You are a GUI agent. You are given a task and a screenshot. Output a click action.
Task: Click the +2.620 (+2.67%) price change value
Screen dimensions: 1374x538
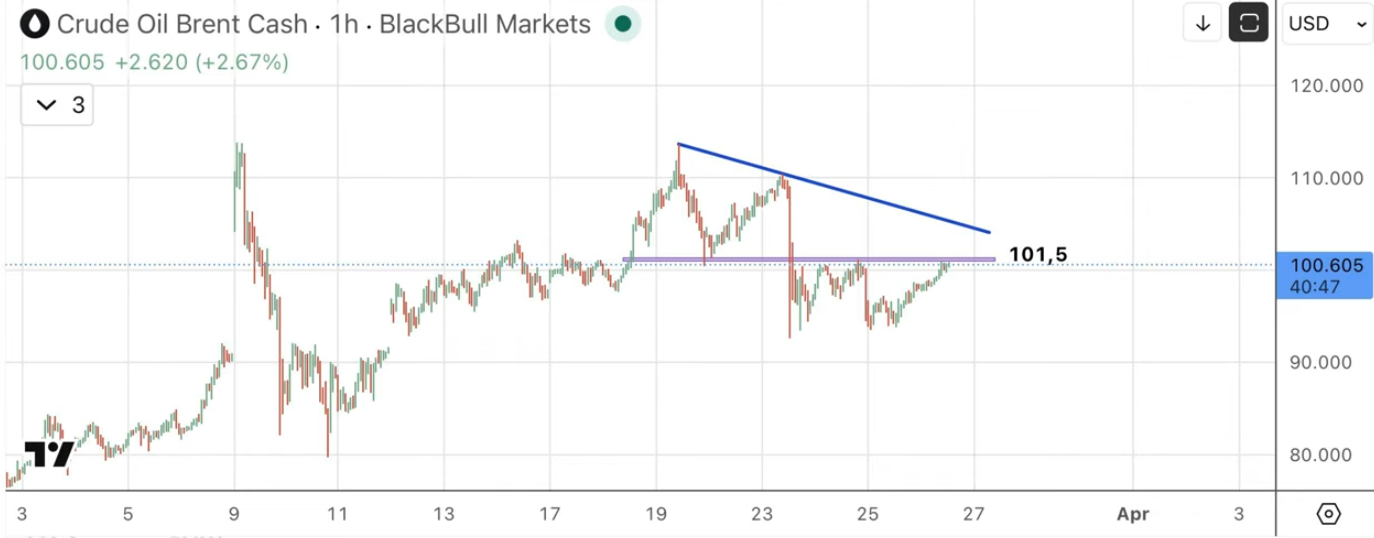point(201,62)
